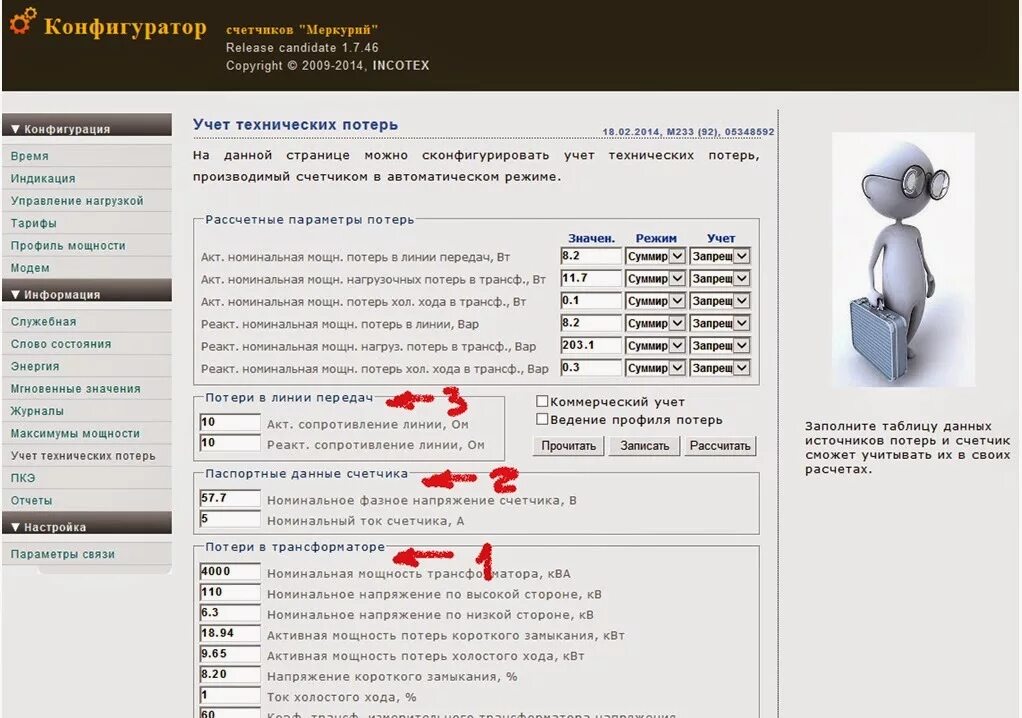This screenshot has width=1022, height=718.
Task: Click the Учет column header
Action: pyautogui.click(x=721, y=238)
